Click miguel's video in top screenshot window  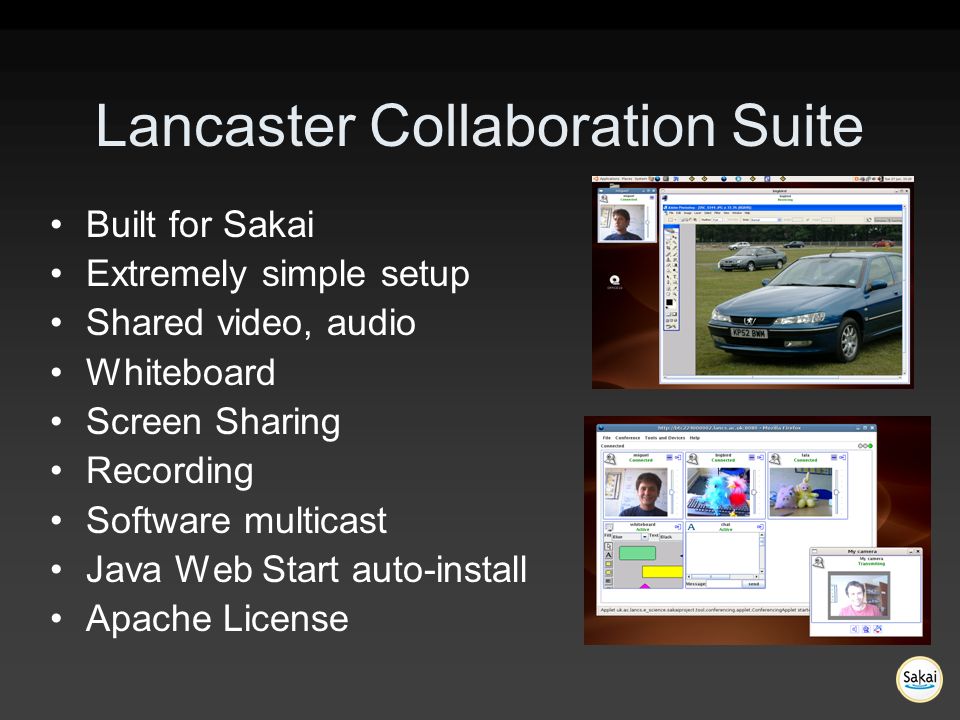(623, 223)
